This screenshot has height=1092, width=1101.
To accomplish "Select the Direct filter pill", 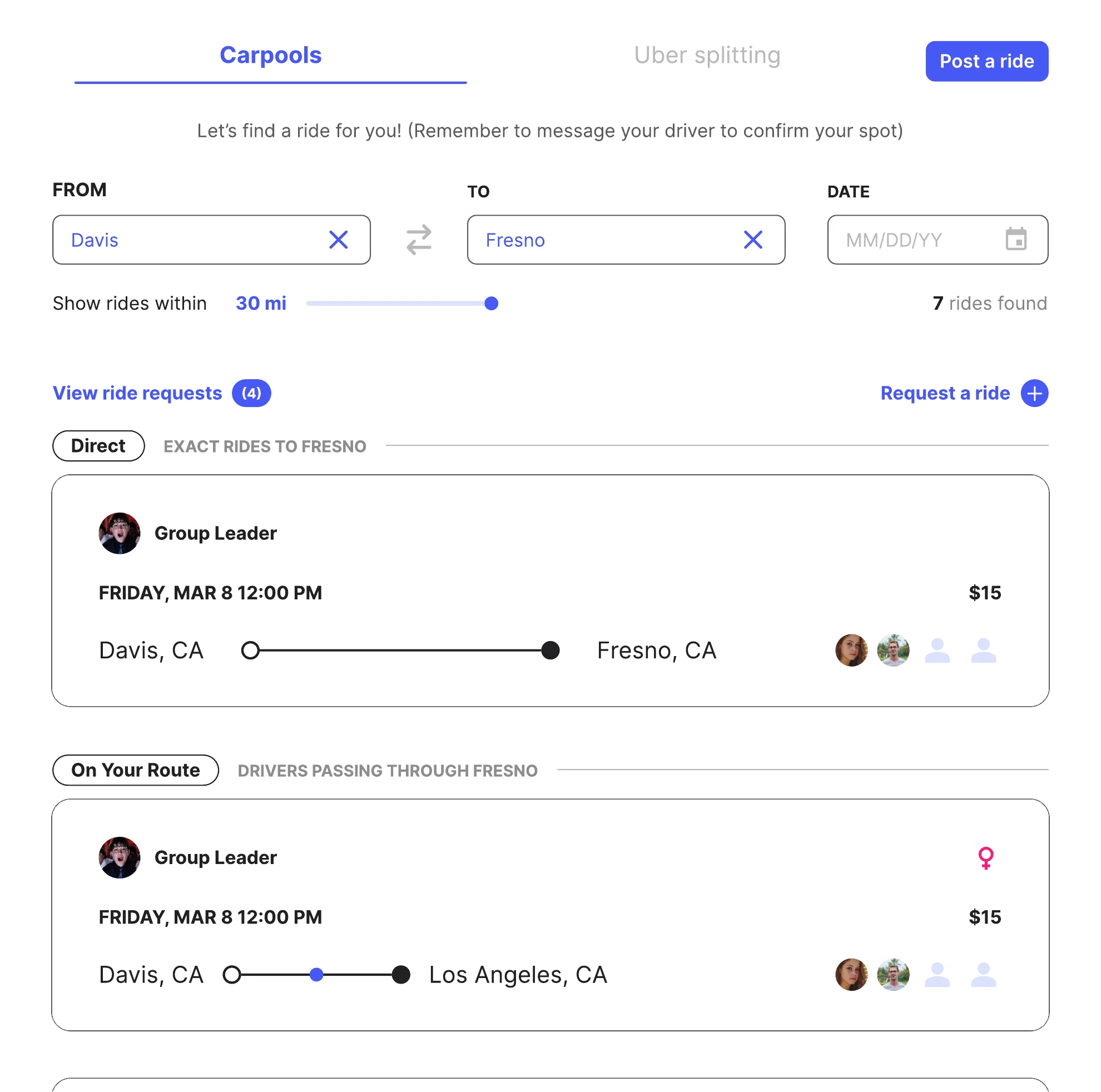I will pos(98,446).
